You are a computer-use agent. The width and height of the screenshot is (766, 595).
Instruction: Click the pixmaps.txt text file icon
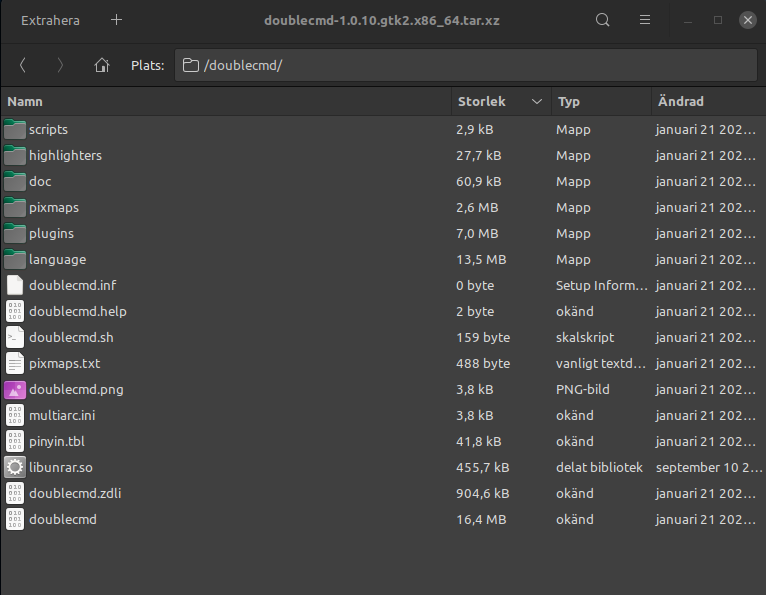15,363
